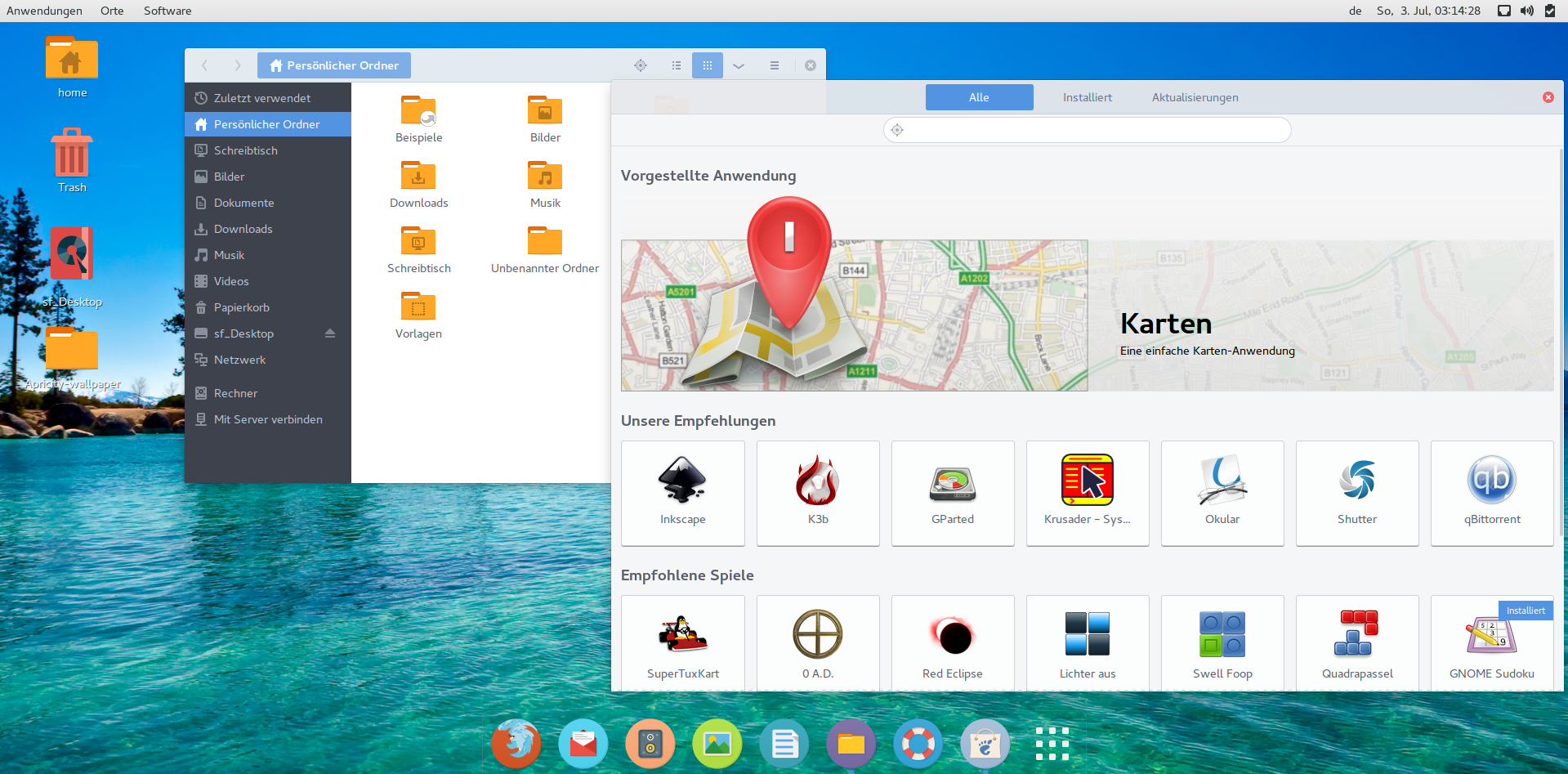Image resolution: width=1568 pixels, height=774 pixels.
Task: Open the hamburger menu in Files
Action: tap(775, 65)
